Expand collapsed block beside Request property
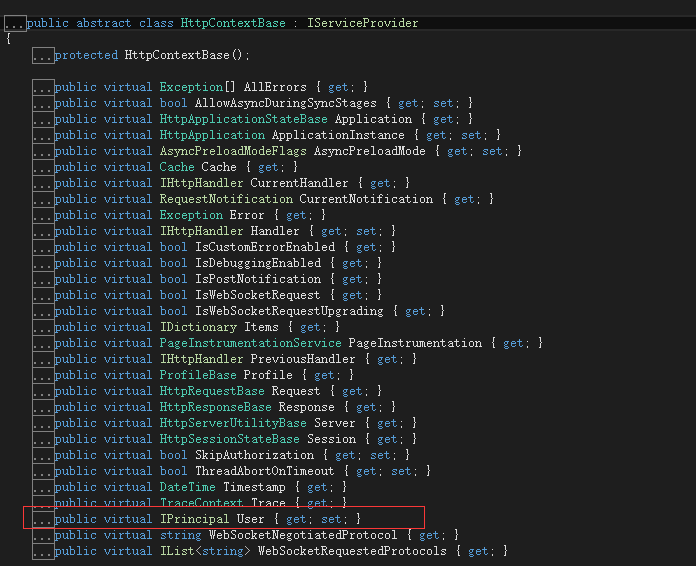Image resolution: width=696 pixels, height=566 pixels. (43, 392)
